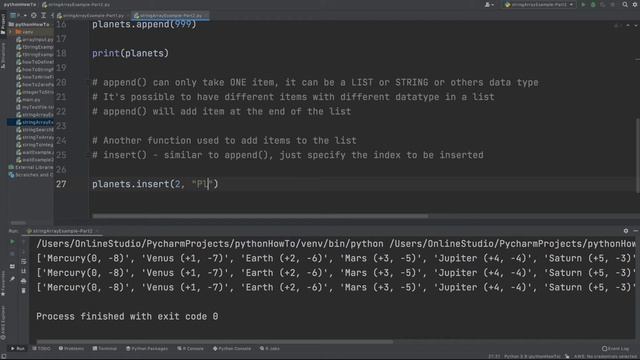This screenshot has height=360, width=640.
Task: Open the run configuration dropdown
Action: pyautogui.click(x=540, y=4)
